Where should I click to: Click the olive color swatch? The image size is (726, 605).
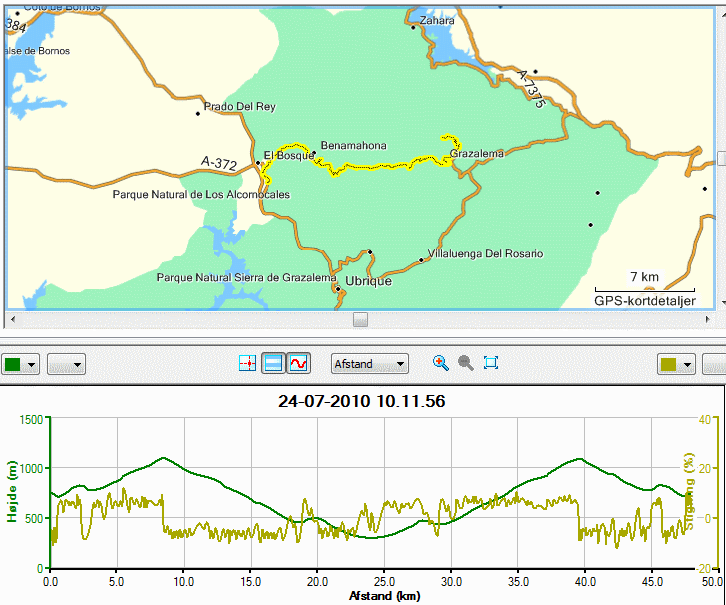point(669,364)
